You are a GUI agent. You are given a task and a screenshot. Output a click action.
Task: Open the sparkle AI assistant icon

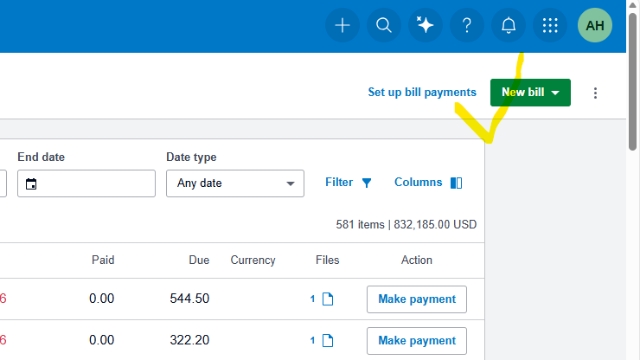(x=425, y=25)
